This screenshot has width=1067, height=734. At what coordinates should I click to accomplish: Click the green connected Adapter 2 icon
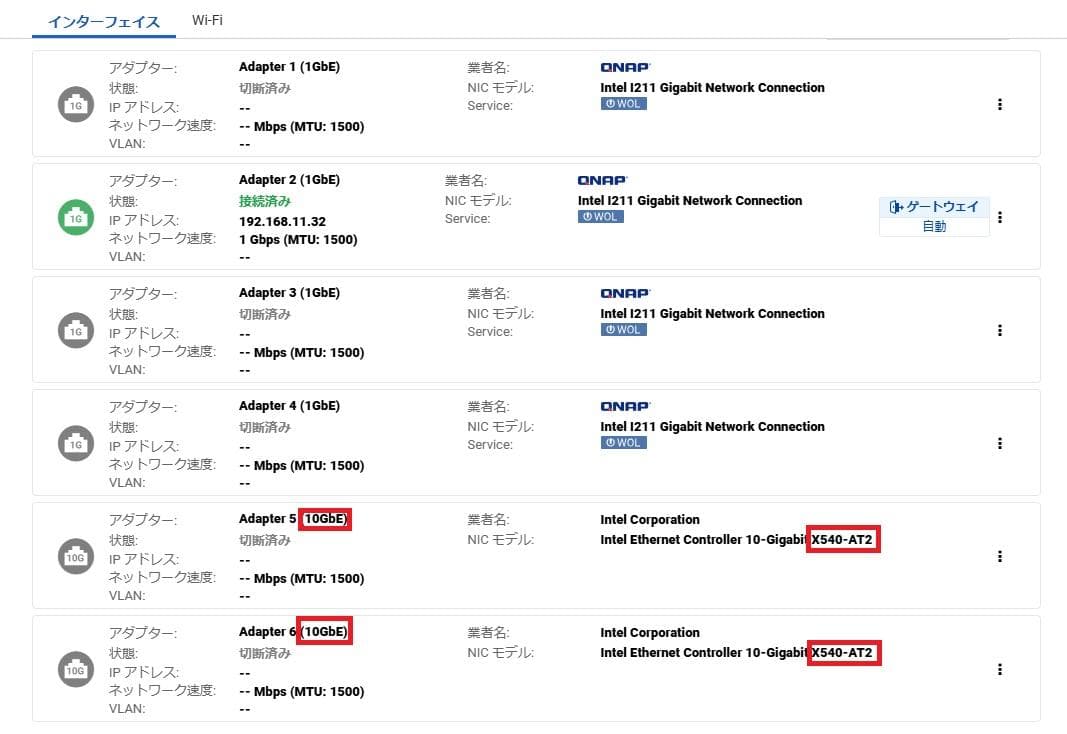75,218
